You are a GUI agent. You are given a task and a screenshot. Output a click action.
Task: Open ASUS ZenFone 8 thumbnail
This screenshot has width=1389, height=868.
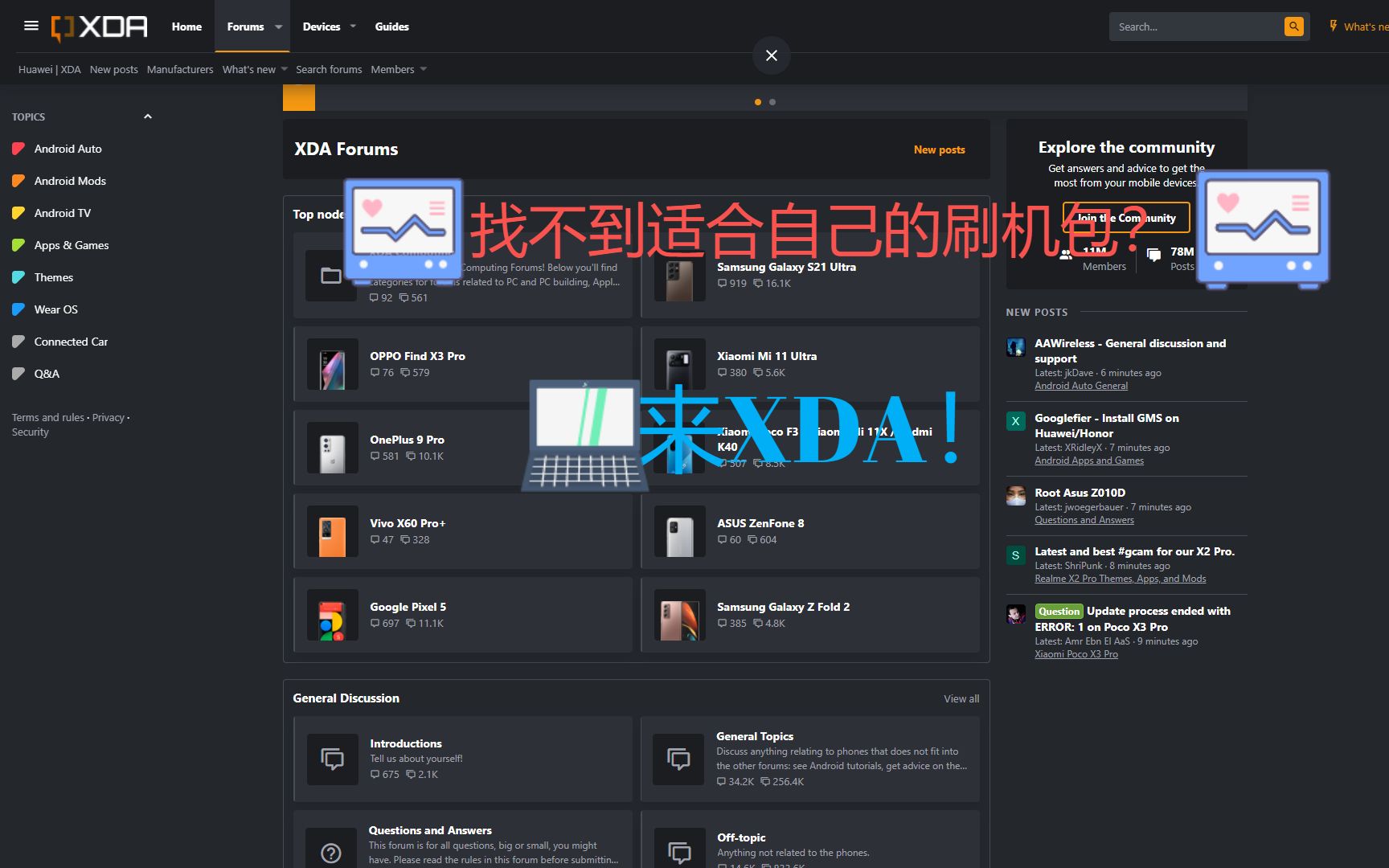tap(680, 531)
